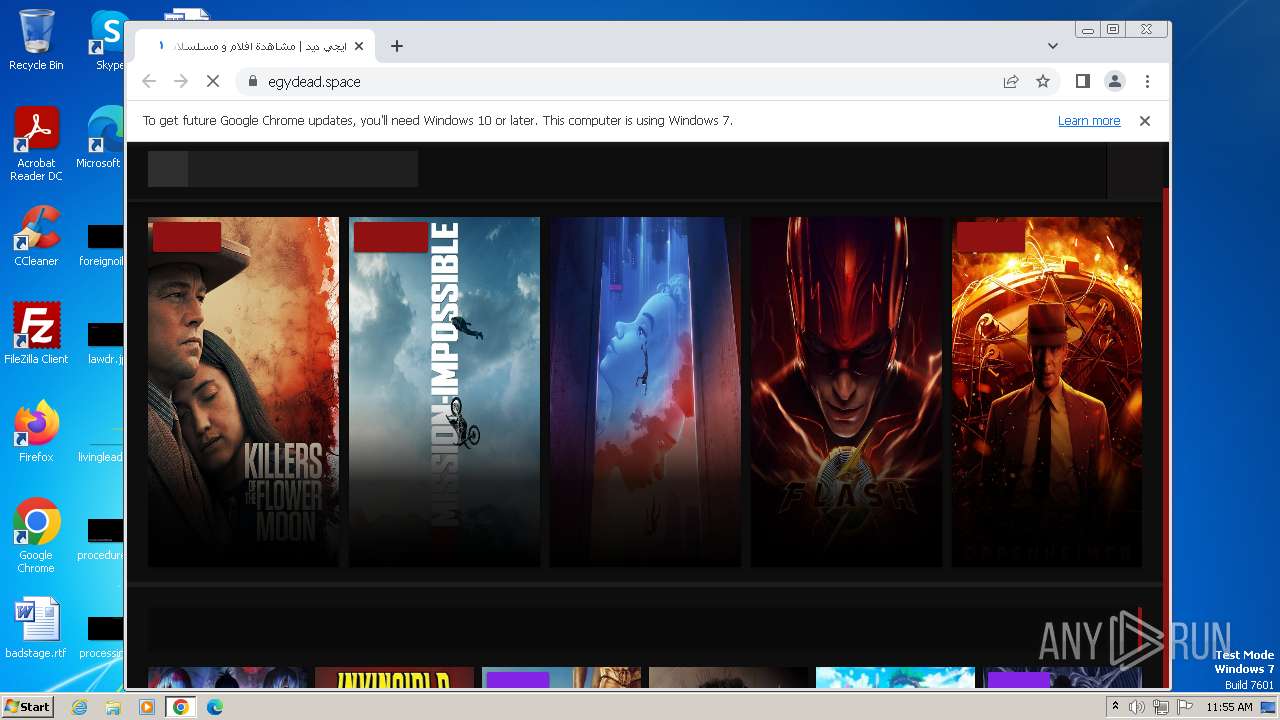The height and width of the screenshot is (720, 1280).
Task: Open the Oppenheimer movie poster
Action: coord(1047,392)
